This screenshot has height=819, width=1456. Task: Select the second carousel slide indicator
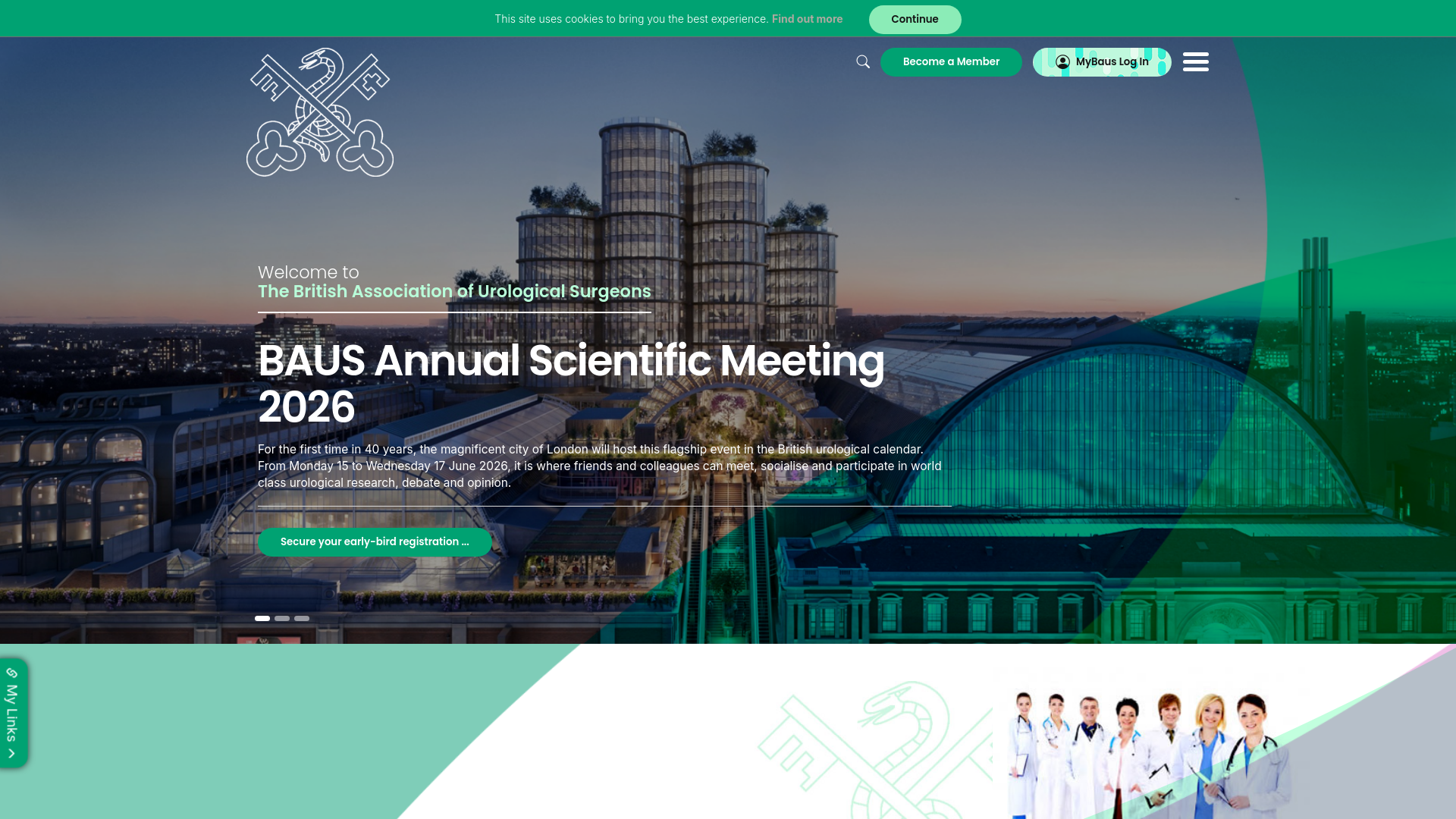click(282, 619)
